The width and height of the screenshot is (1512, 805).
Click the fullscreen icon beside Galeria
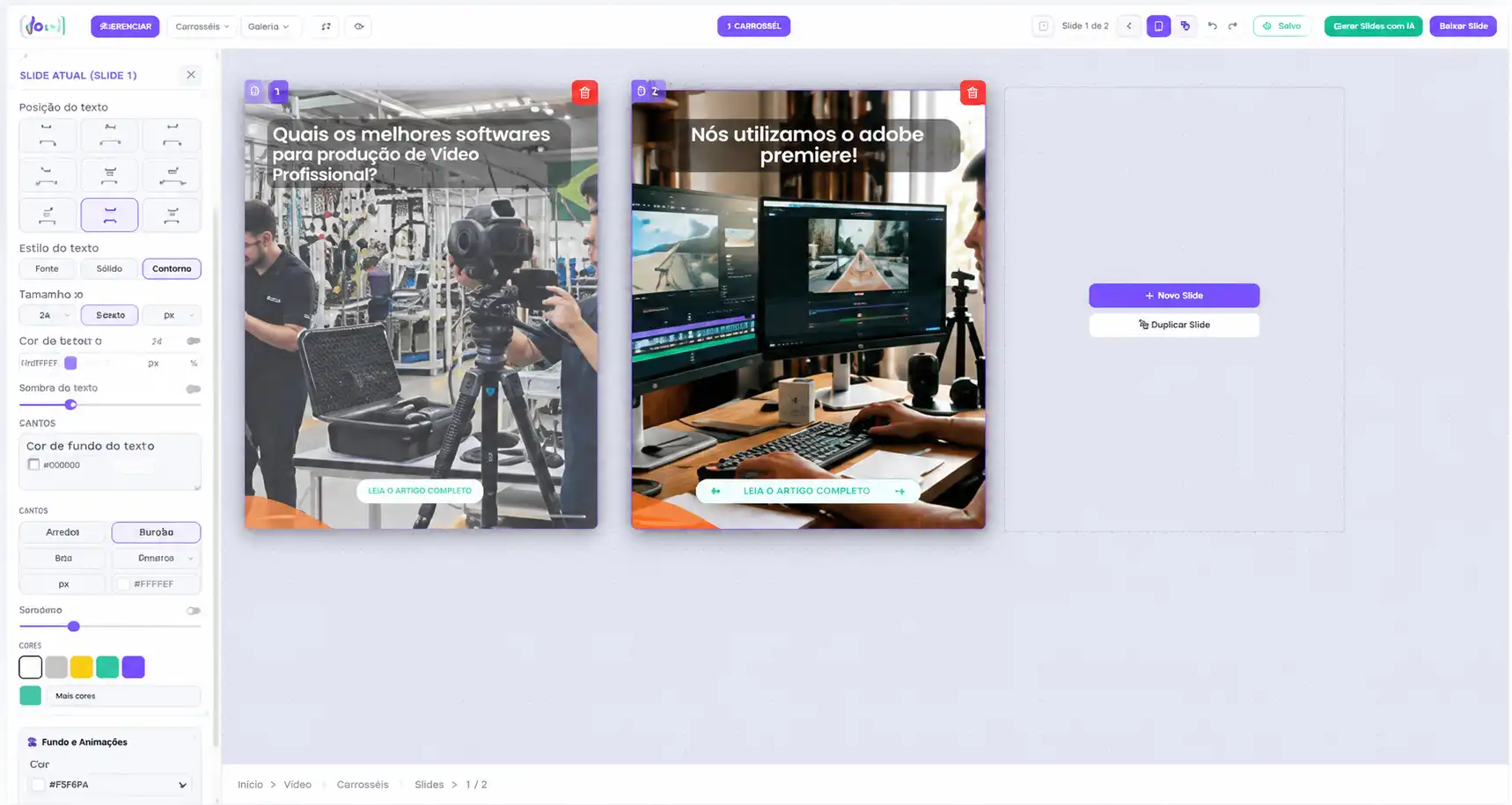click(326, 26)
